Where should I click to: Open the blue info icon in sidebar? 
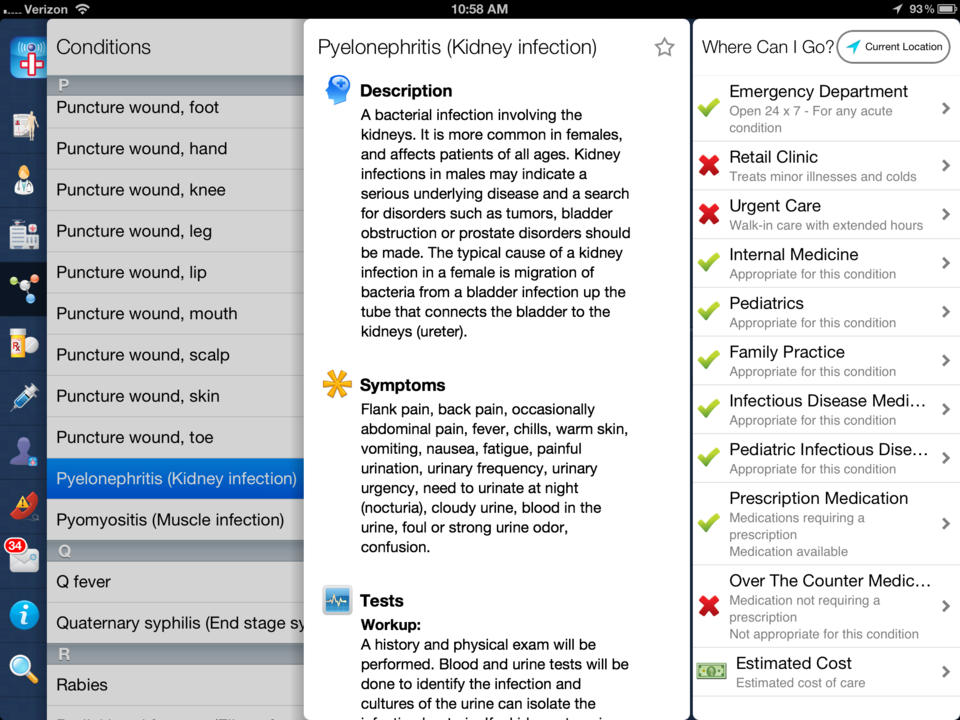click(x=24, y=614)
